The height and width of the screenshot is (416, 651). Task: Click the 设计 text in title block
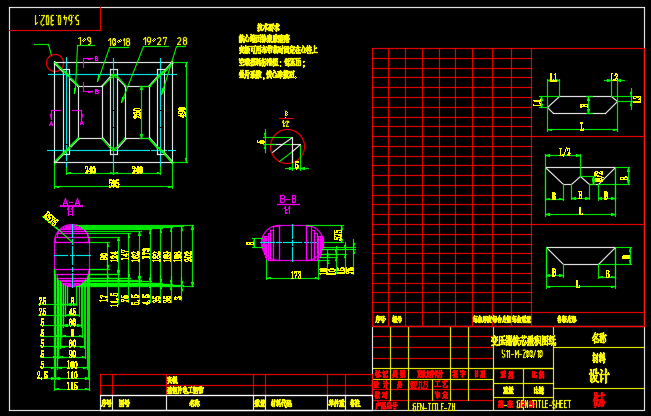pyautogui.click(x=599, y=376)
